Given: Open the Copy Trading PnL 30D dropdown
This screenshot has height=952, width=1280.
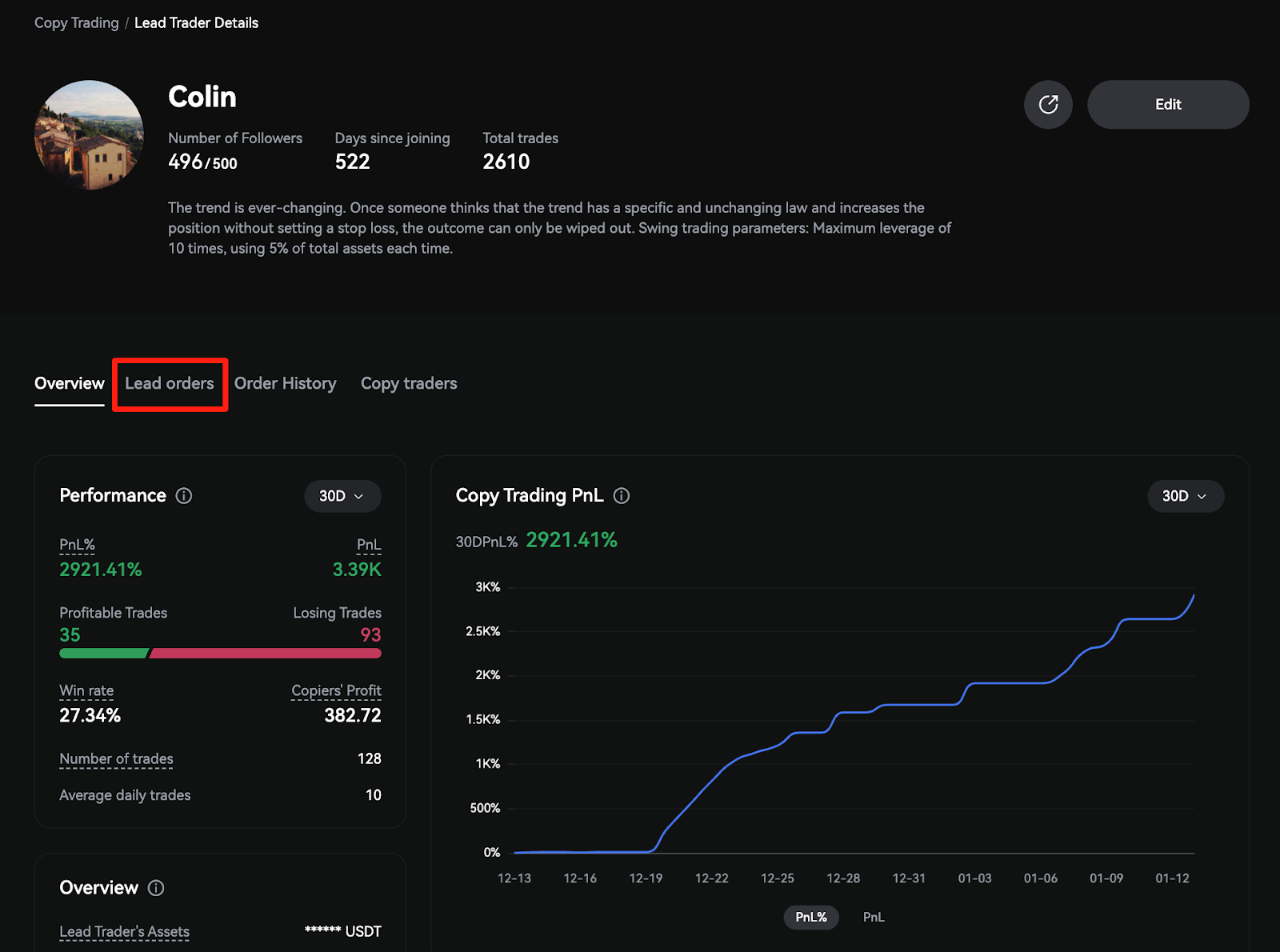Looking at the screenshot, I should [1185, 496].
